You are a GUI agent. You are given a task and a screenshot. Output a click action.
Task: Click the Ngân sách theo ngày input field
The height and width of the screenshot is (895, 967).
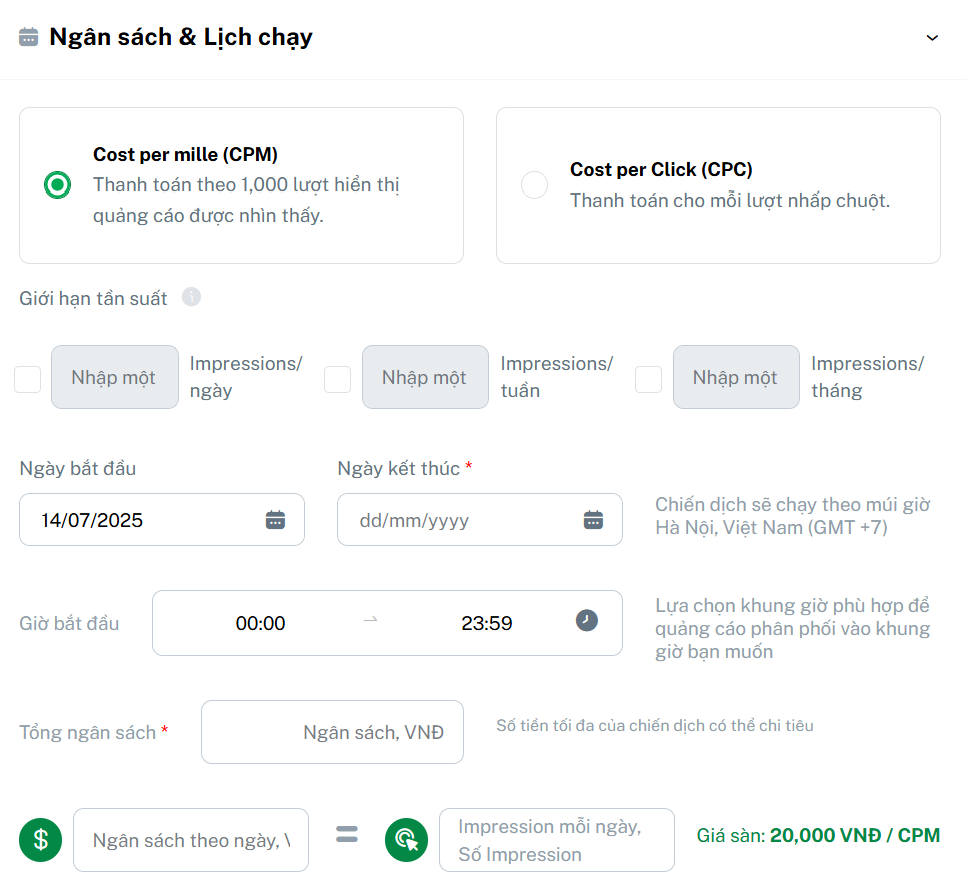point(191,840)
